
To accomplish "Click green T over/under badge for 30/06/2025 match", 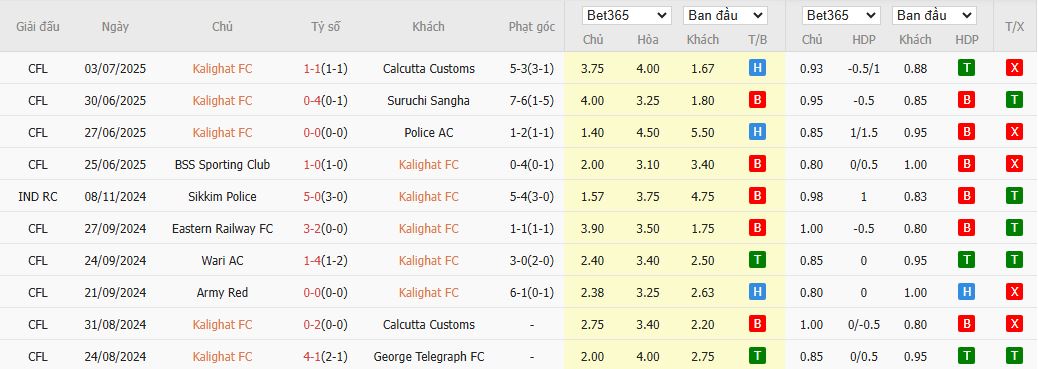I will (1014, 101).
